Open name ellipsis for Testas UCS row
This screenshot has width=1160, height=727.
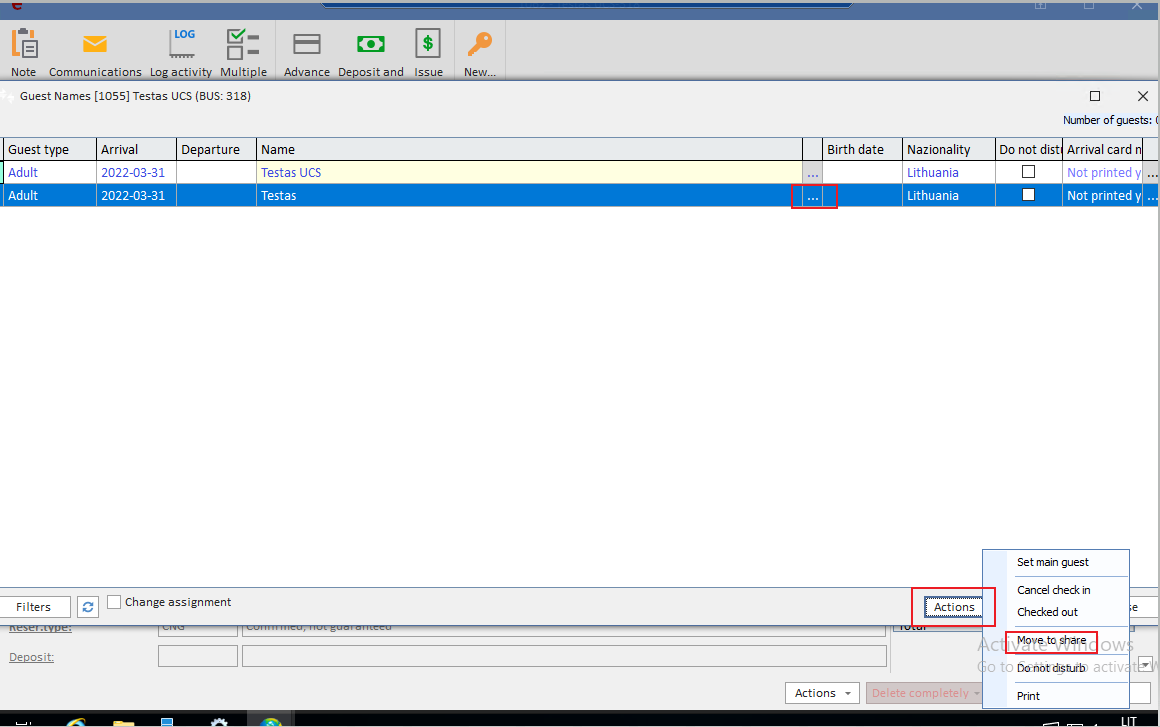[x=813, y=173]
